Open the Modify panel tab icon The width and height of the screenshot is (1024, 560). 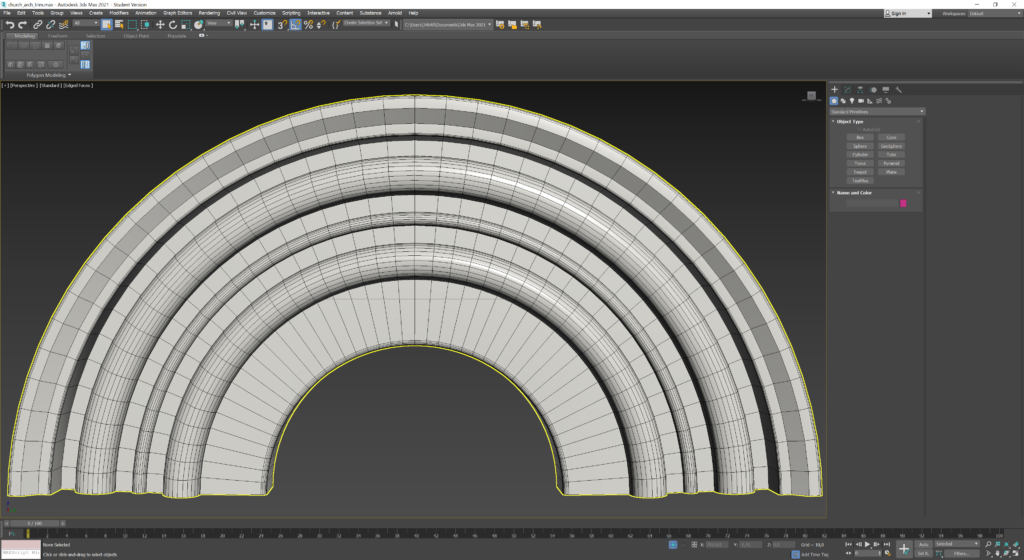[x=847, y=90]
